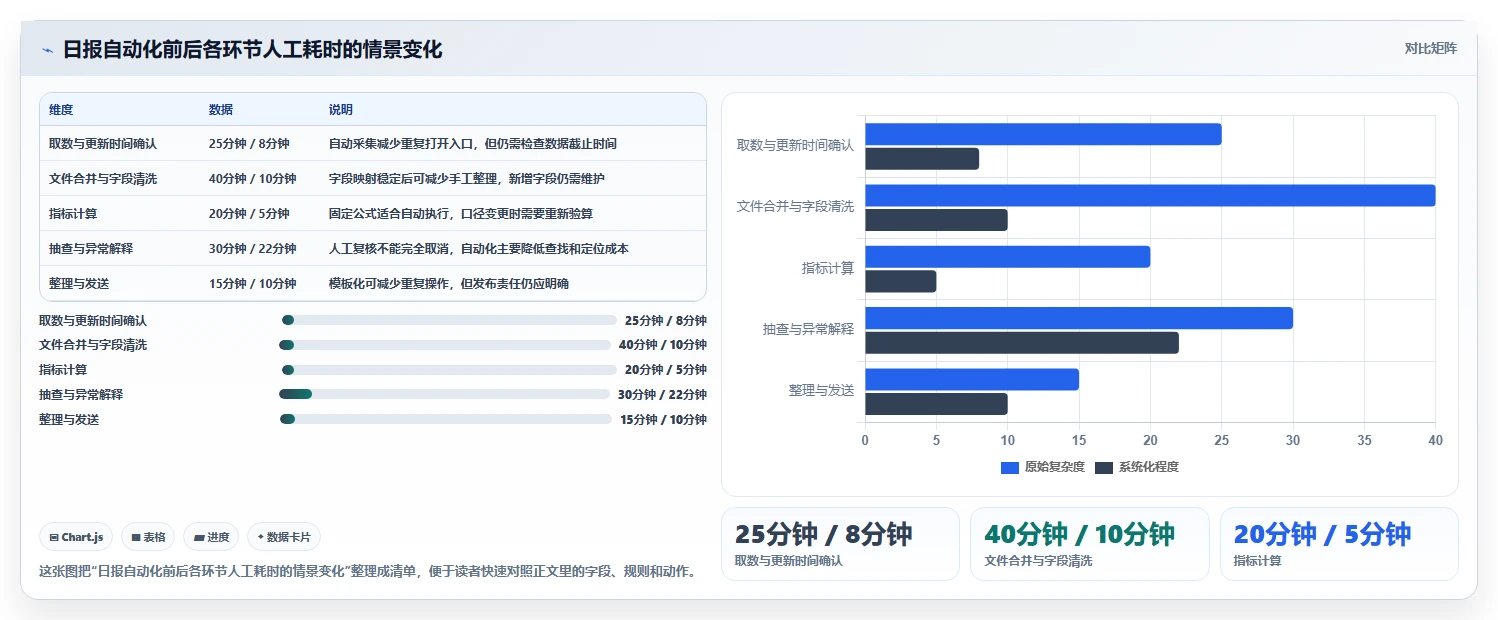Click the 系统化程度 legend label

pyautogui.click(x=1148, y=467)
